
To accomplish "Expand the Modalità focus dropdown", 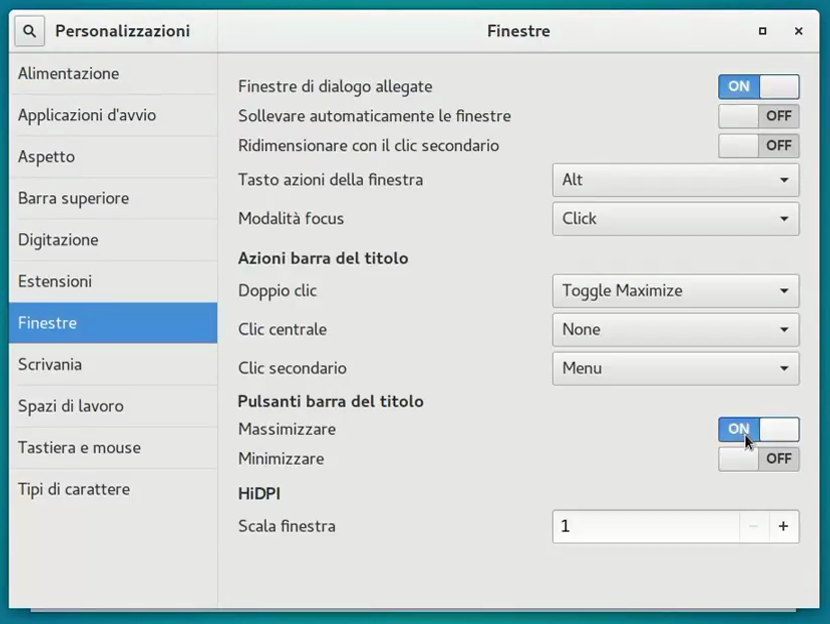I will tap(675, 219).
